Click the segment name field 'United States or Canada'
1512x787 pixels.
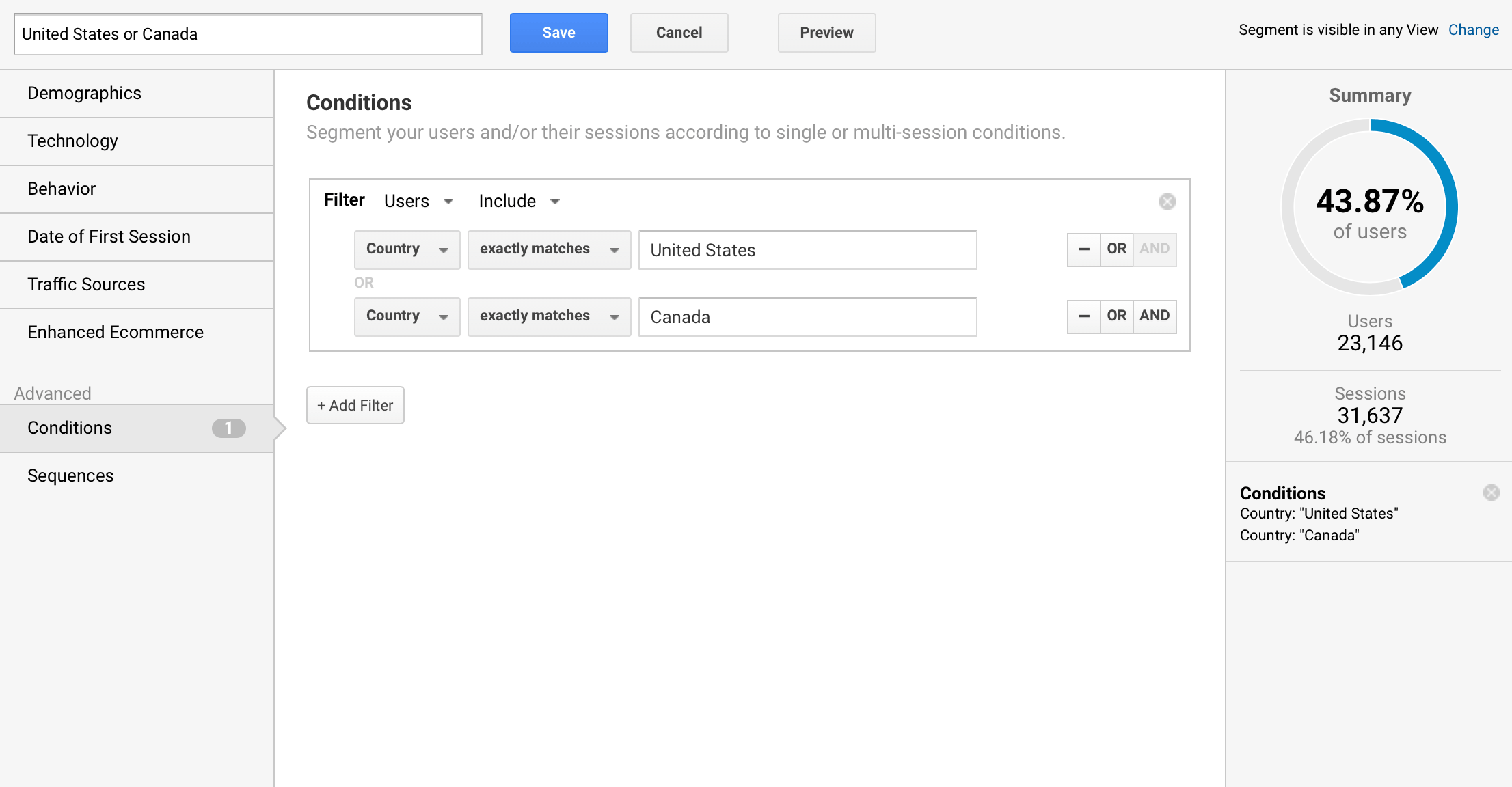click(247, 33)
